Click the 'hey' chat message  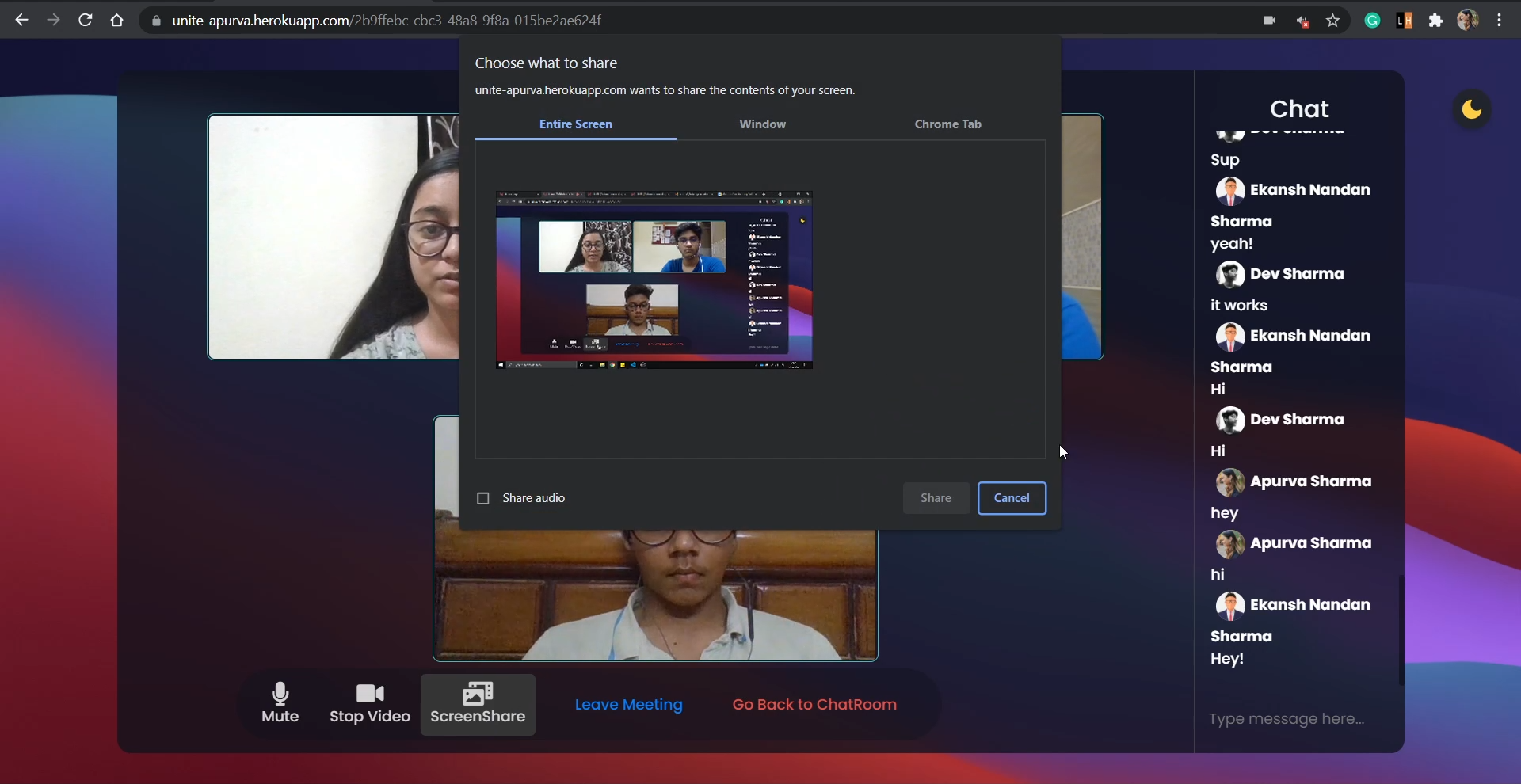pyautogui.click(x=1225, y=513)
